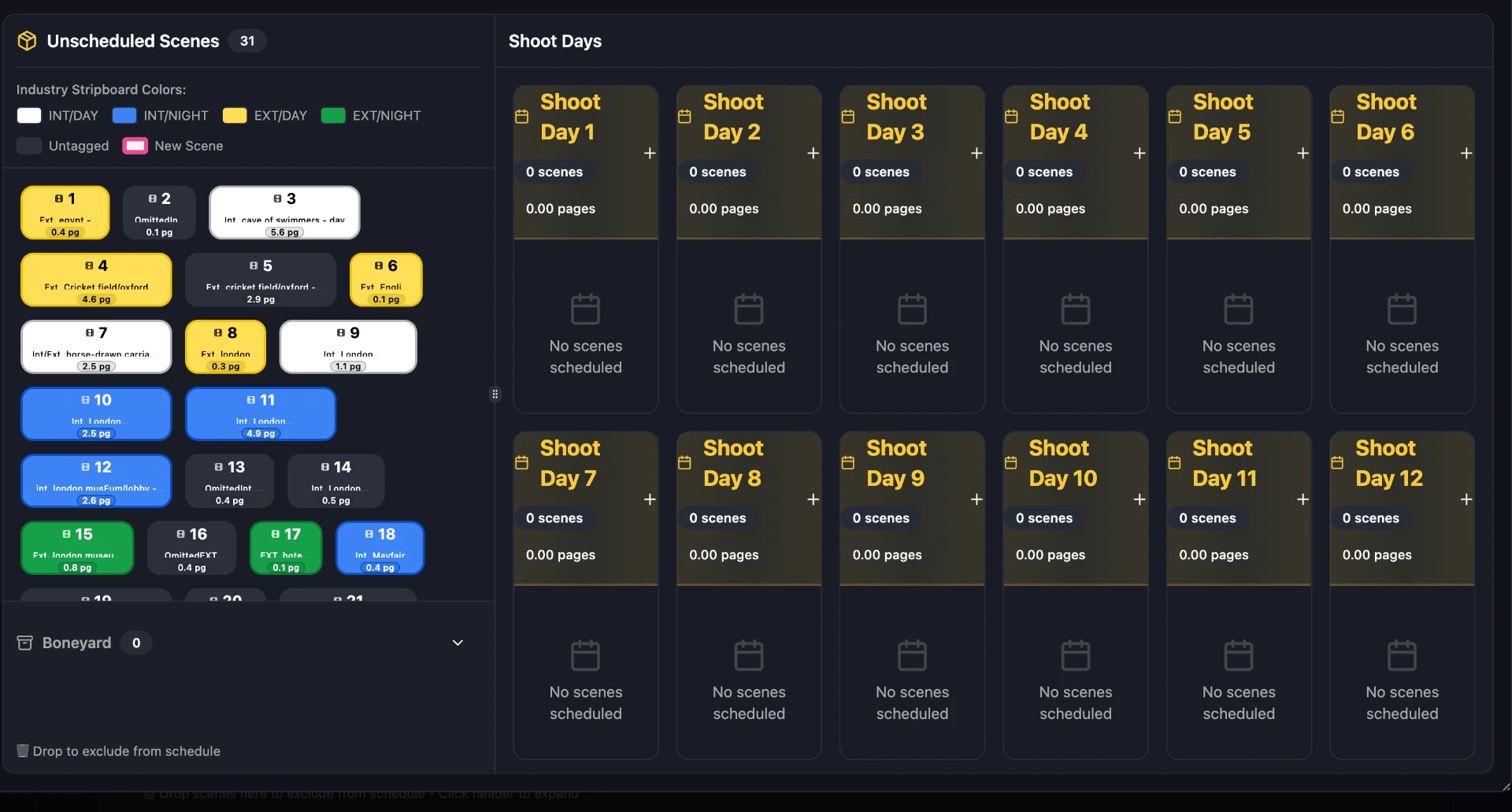Screen dimensions: 1512x812
Task: Add a scene to Shoot Day 1
Action: click(x=650, y=153)
